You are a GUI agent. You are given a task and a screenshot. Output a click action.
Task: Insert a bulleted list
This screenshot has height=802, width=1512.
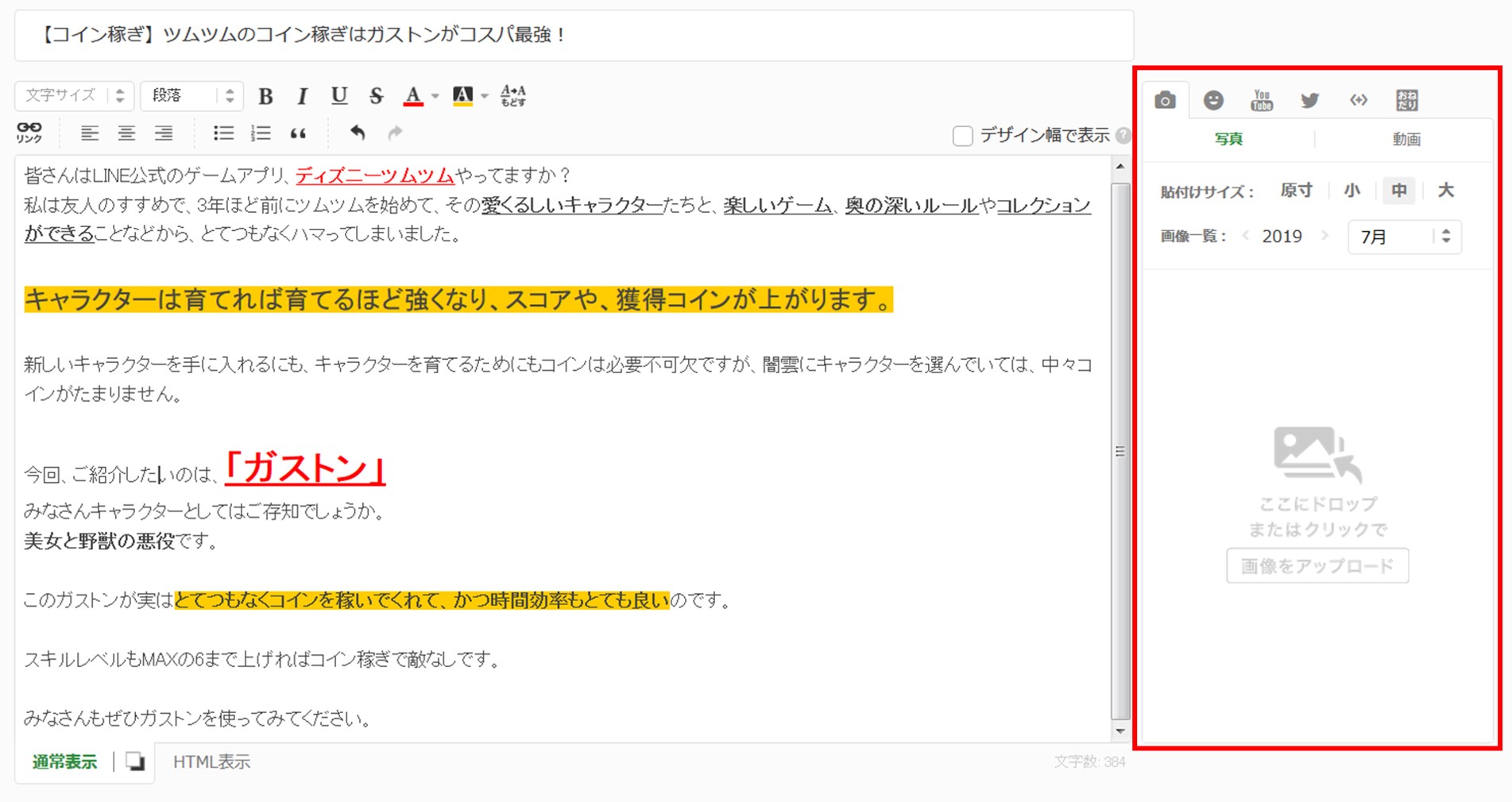click(224, 133)
